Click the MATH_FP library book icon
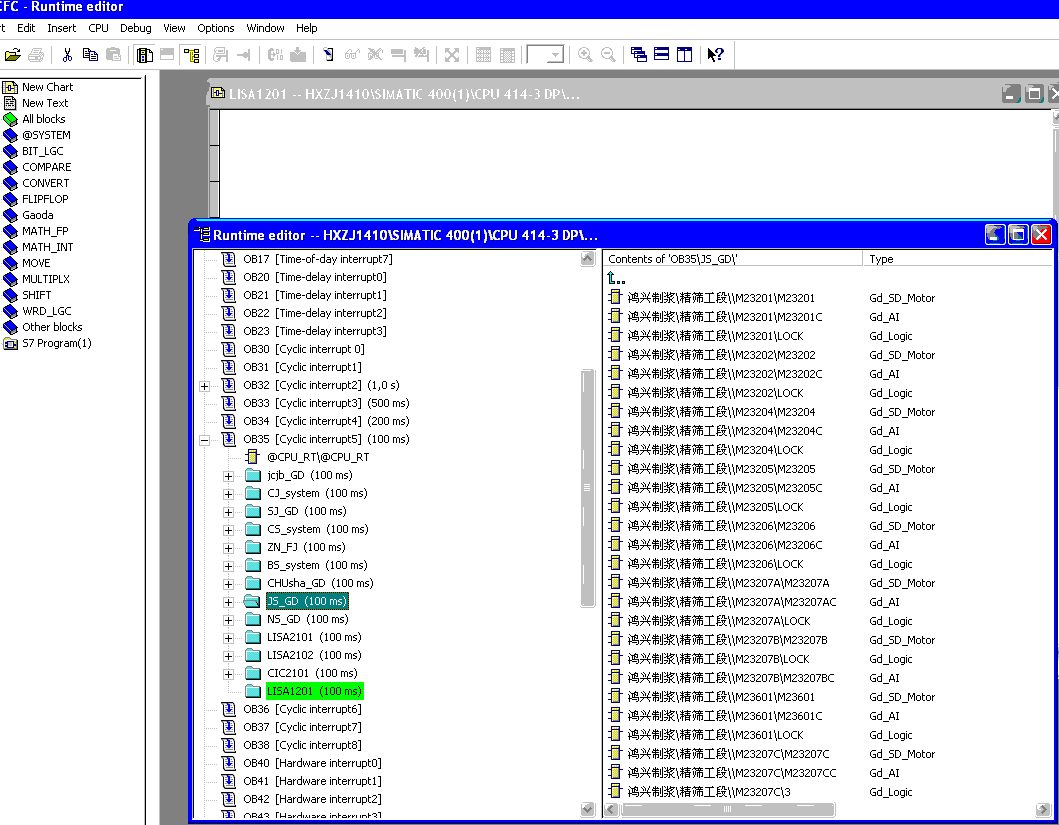The width and height of the screenshot is (1059, 825). click(10, 232)
